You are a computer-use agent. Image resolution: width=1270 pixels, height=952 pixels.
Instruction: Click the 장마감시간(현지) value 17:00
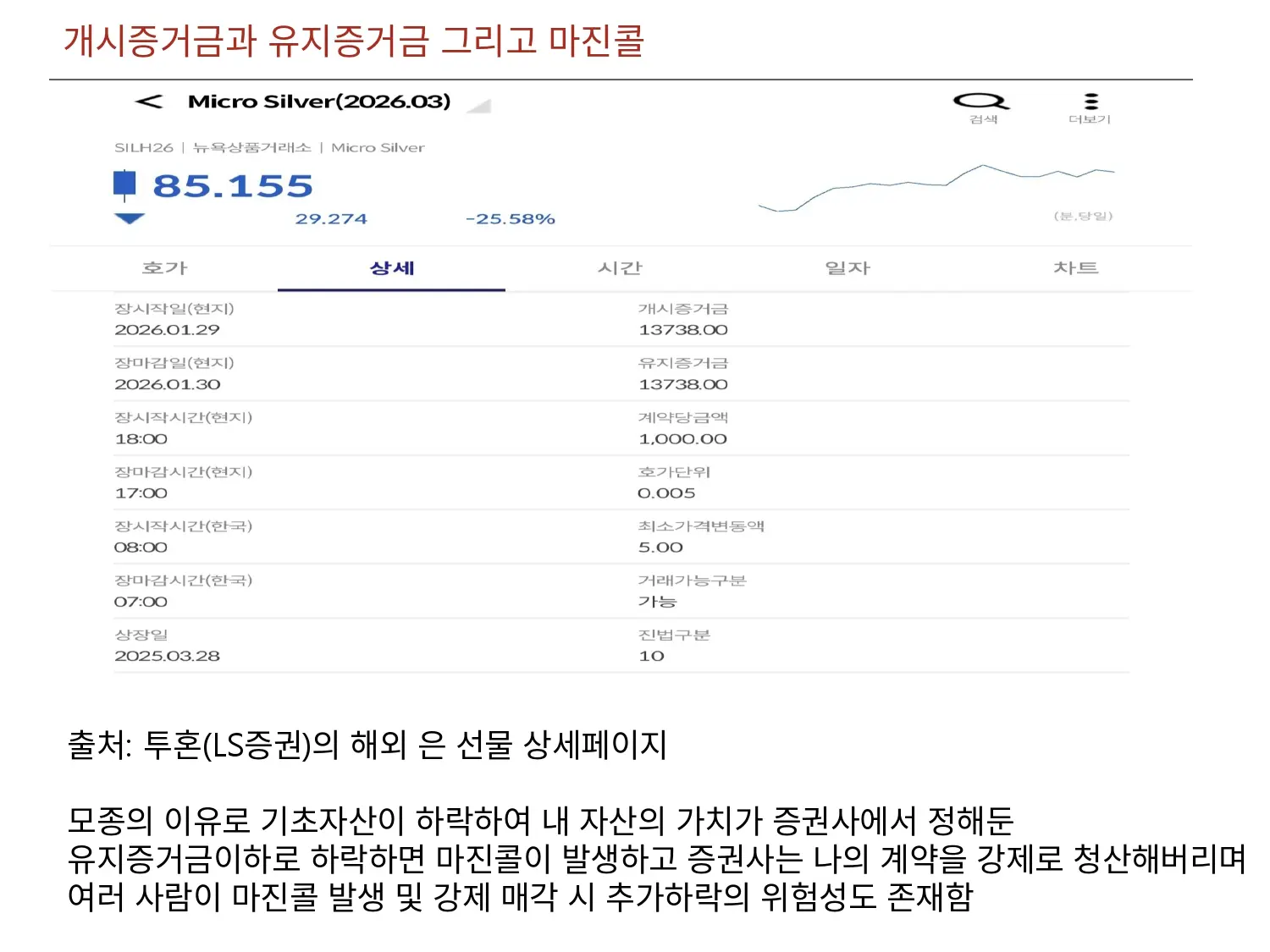pyautogui.click(x=141, y=493)
